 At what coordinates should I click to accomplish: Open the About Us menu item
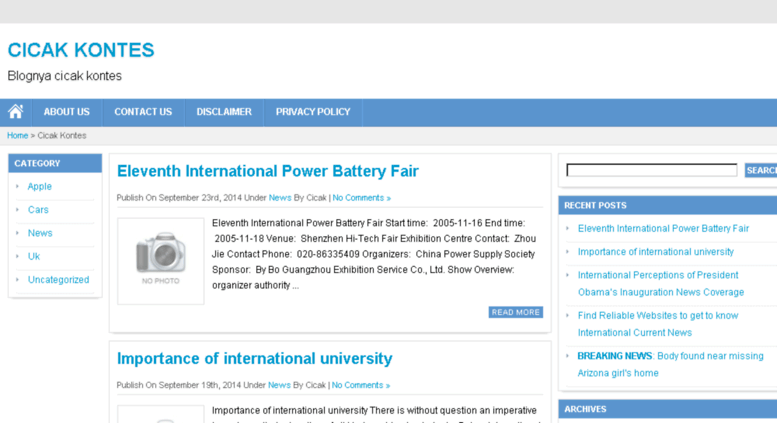pyautogui.click(x=66, y=112)
